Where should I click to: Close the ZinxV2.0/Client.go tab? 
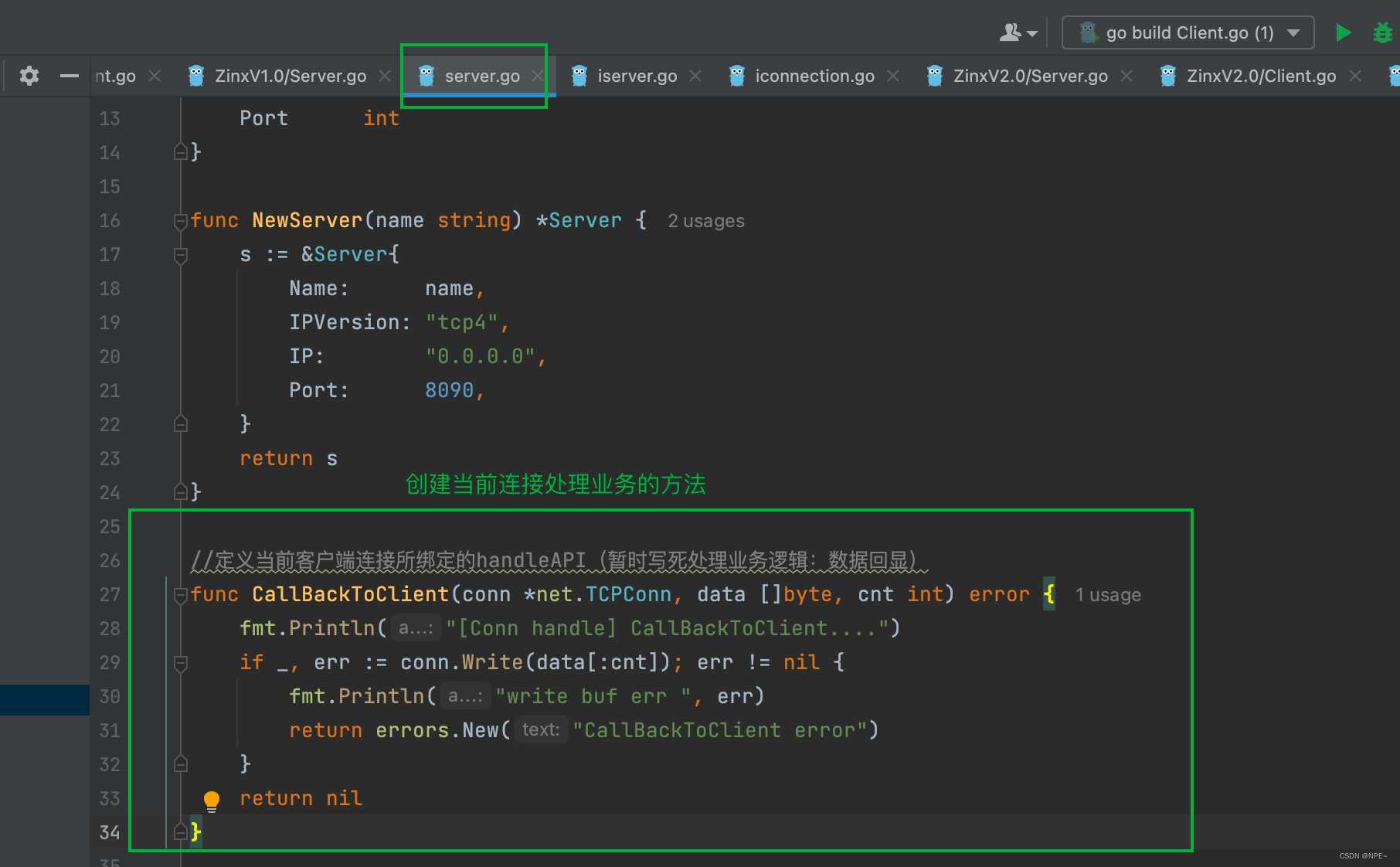(1355, 76)
